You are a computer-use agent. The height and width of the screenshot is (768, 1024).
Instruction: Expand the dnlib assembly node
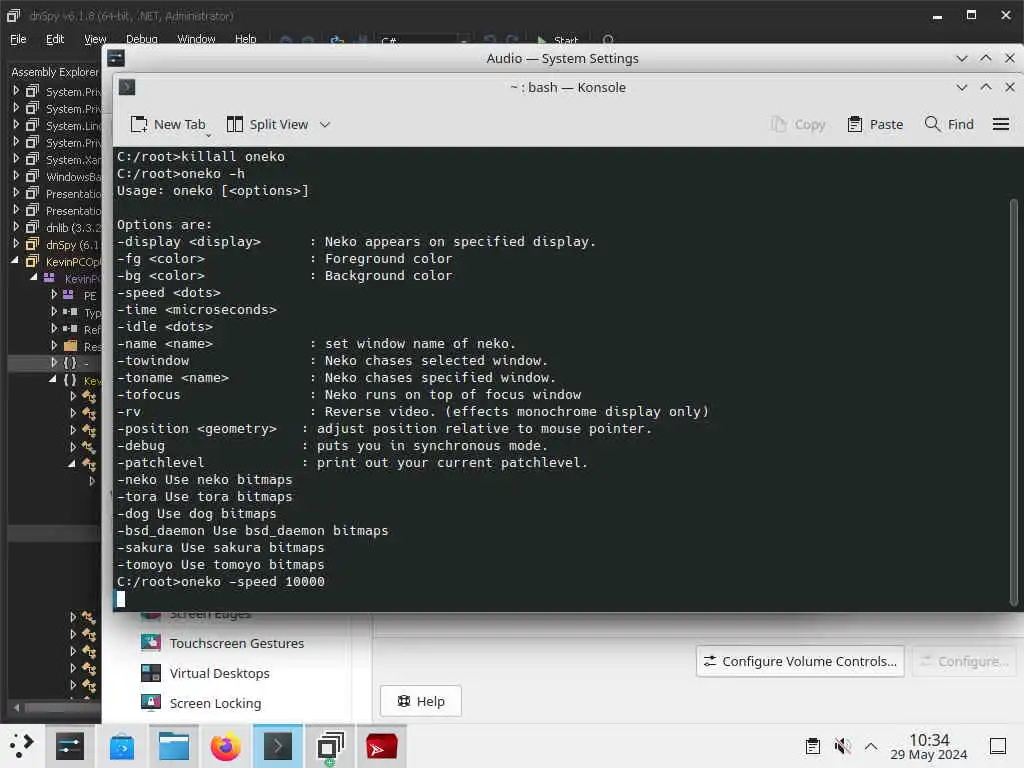tap(16, 227)
